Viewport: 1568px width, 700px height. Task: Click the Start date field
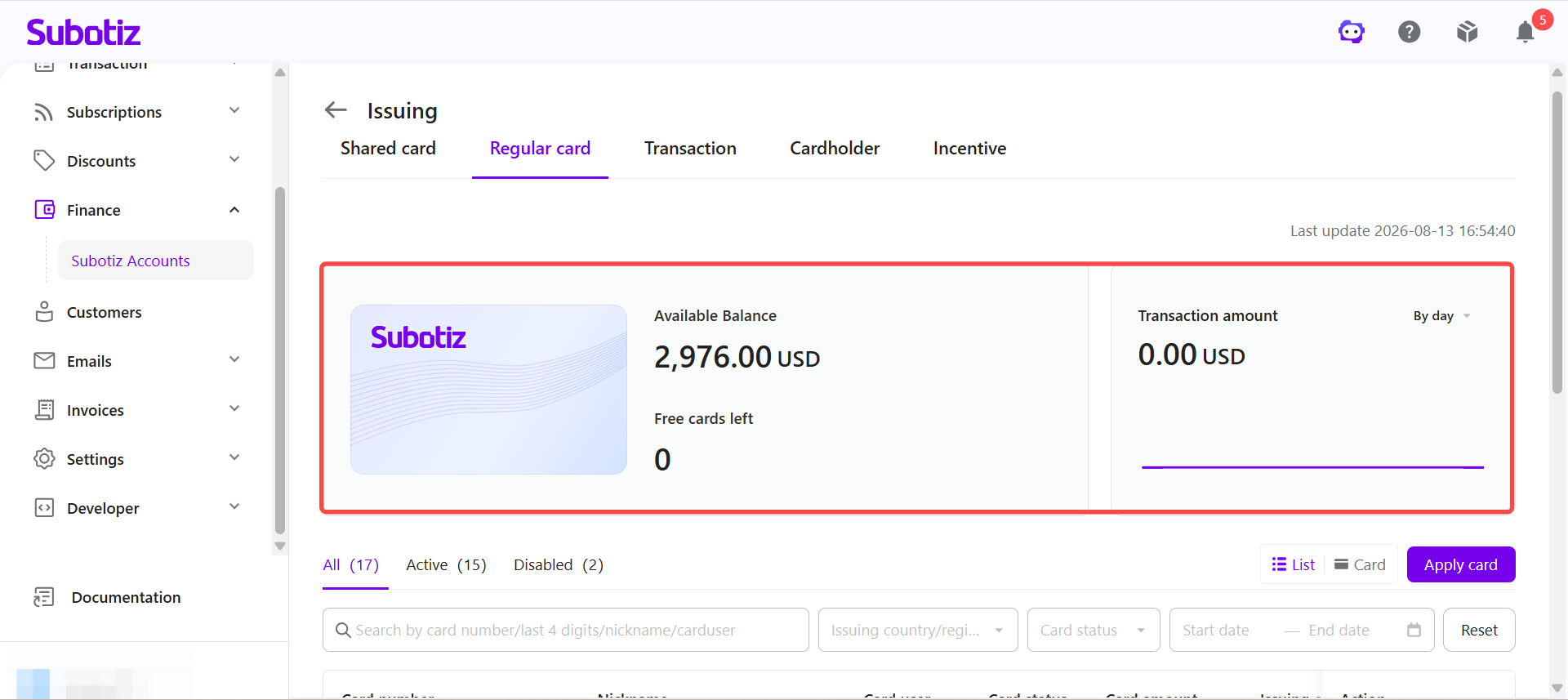coord(1216,630)
